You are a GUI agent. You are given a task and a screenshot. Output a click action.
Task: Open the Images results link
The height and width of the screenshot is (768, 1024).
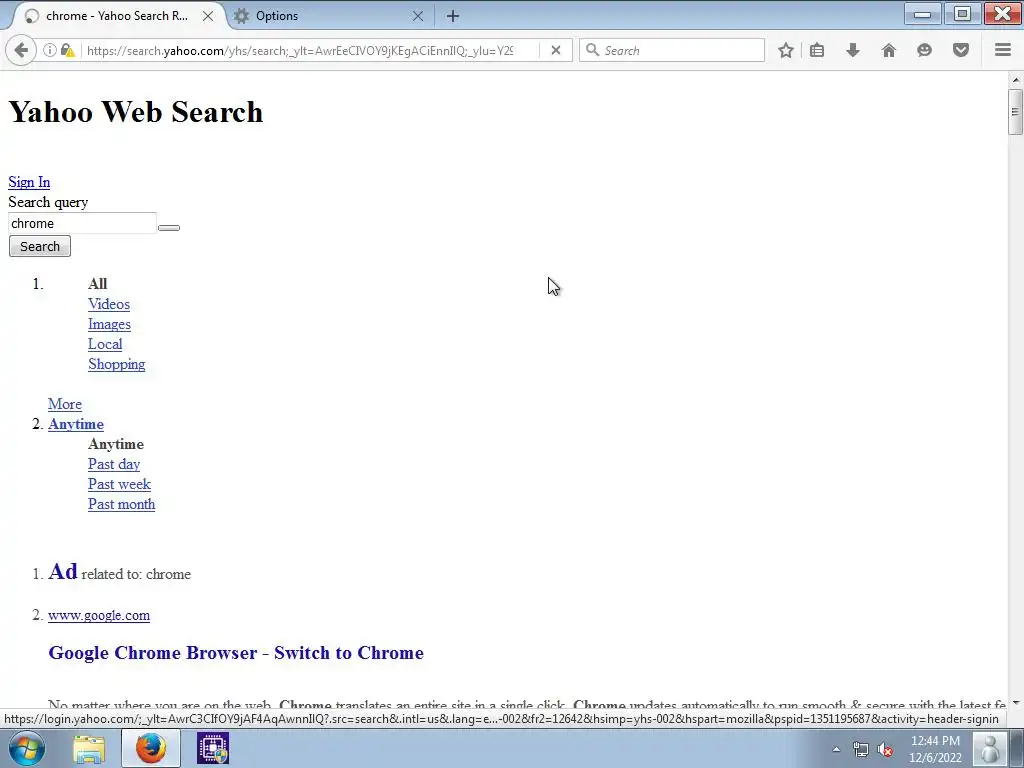(x=109, y=325)
